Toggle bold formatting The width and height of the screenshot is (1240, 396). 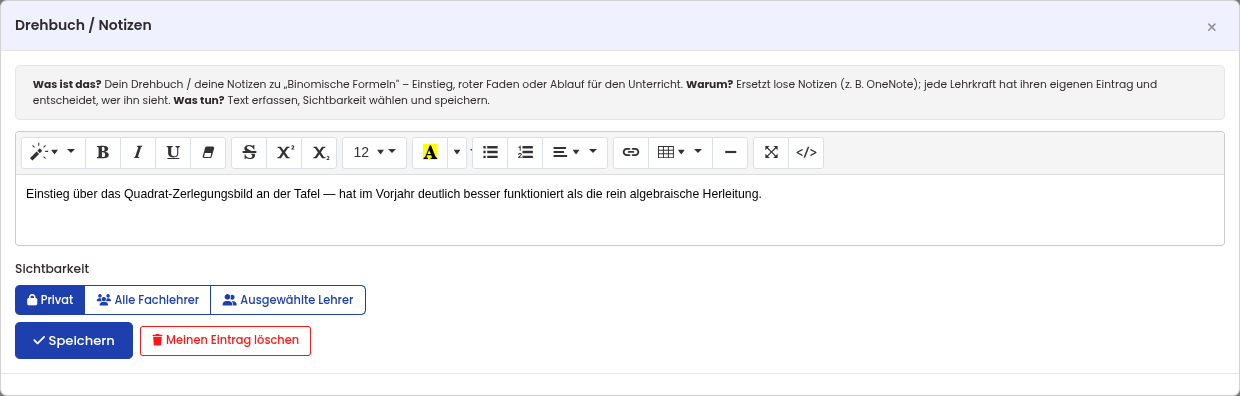pyautogui.click(x=103, y=152)
